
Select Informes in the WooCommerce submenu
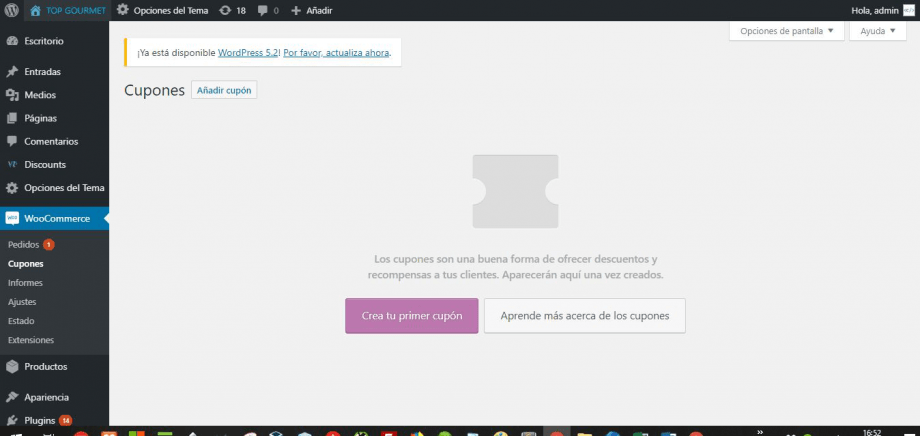pyautogui.click(x=25, y=283)
